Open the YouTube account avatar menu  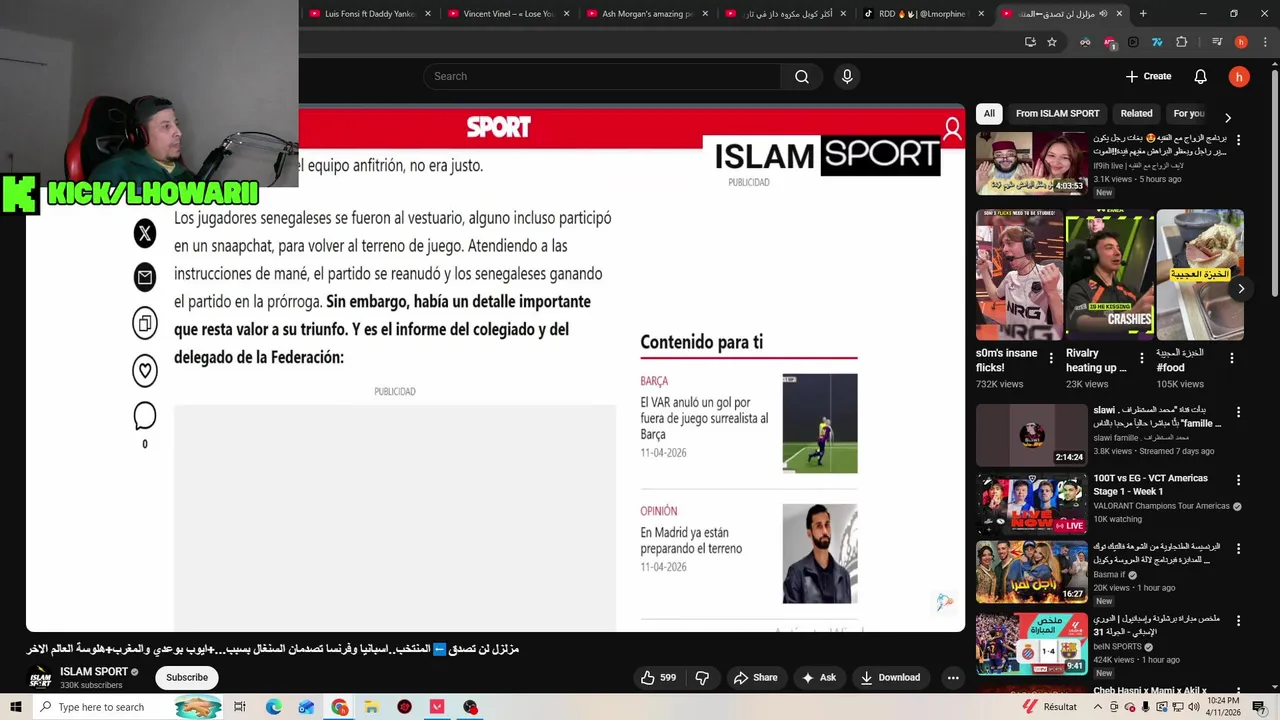point(1239,77)
